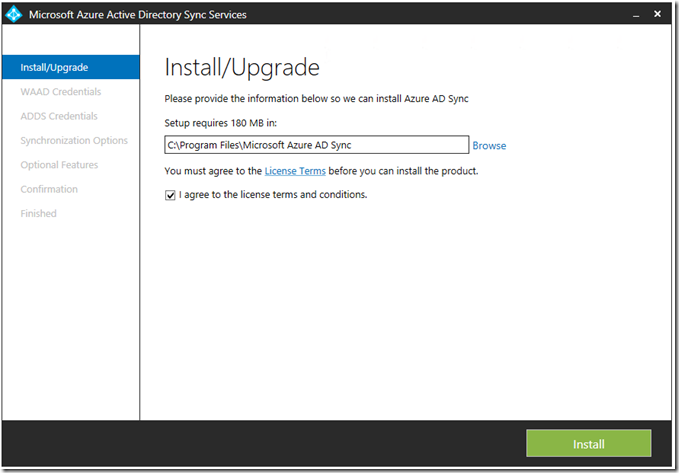Click the Install/Upgrade page heading
This screenshot has width=679, height=473.
click(x=242, y=68)
